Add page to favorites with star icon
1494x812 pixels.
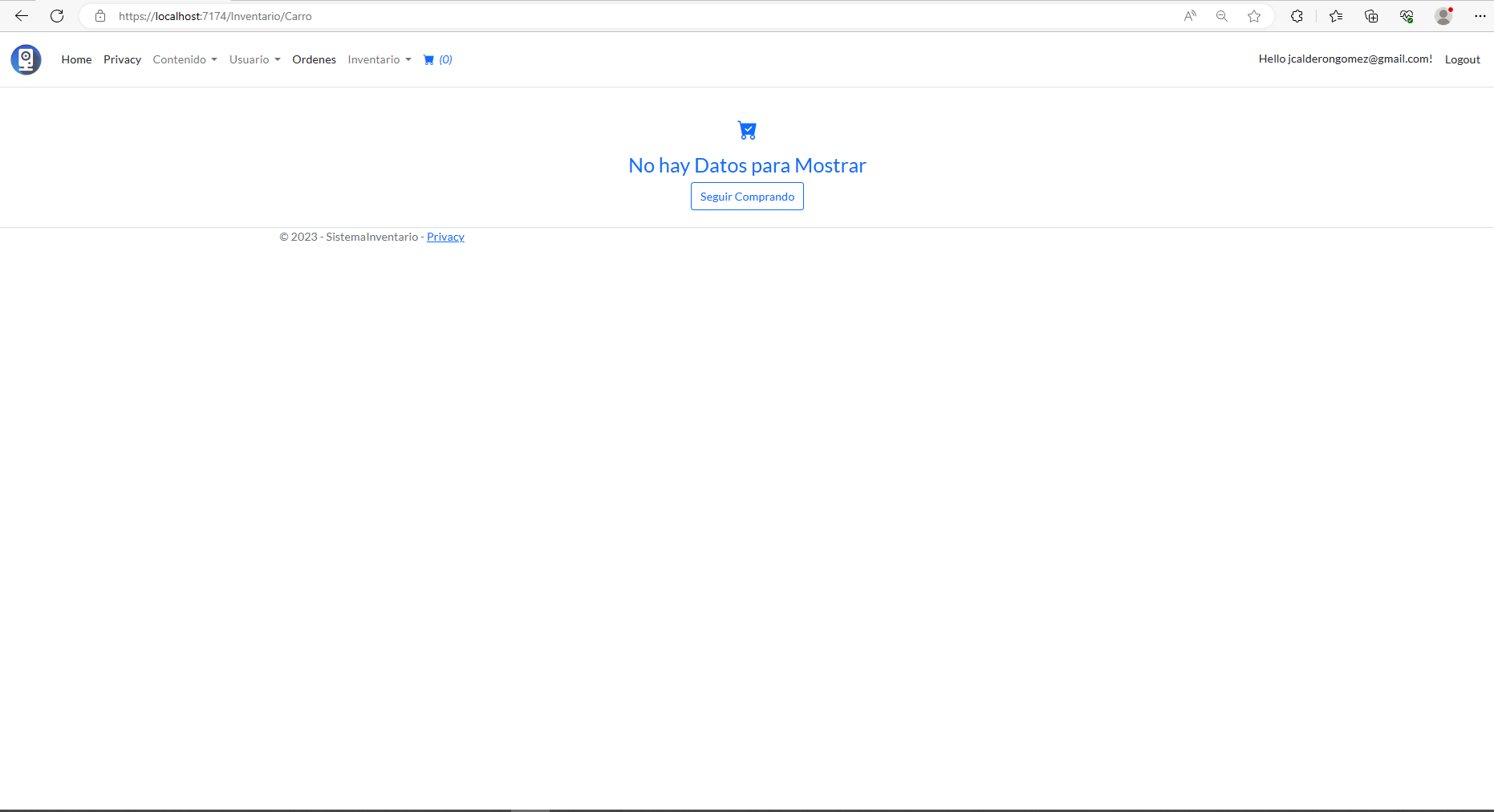[x=1254, y=16]
